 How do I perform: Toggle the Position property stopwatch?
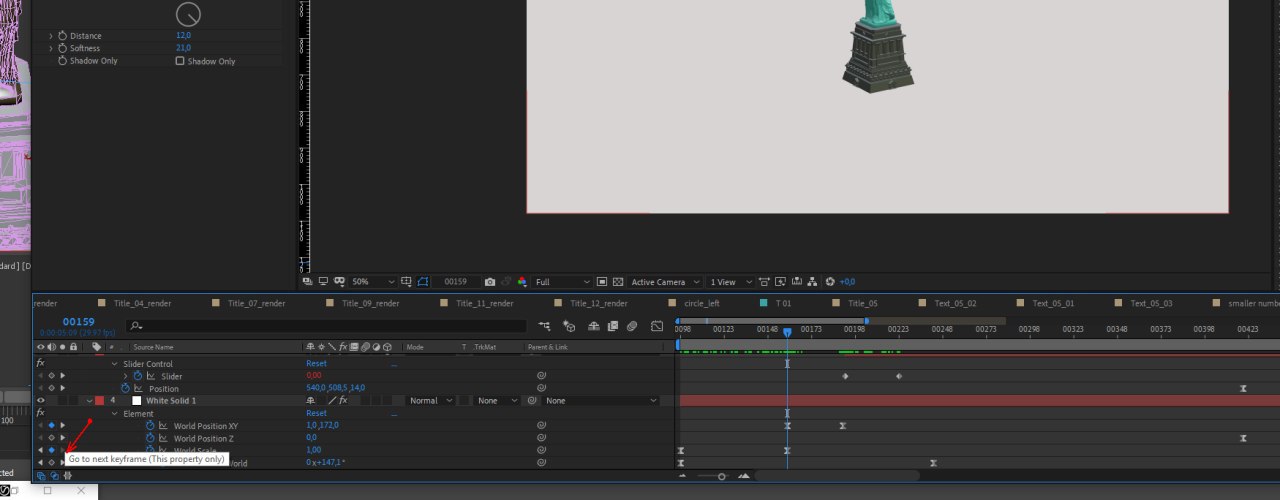[x=126, y=388]
